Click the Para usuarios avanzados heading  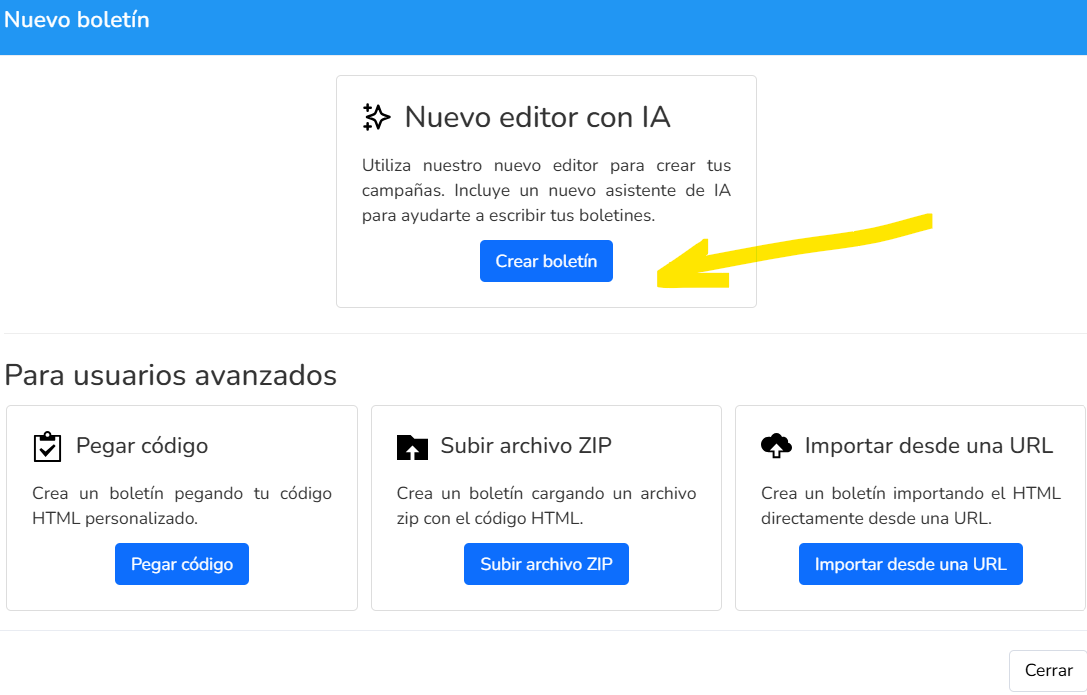(171, 376)
